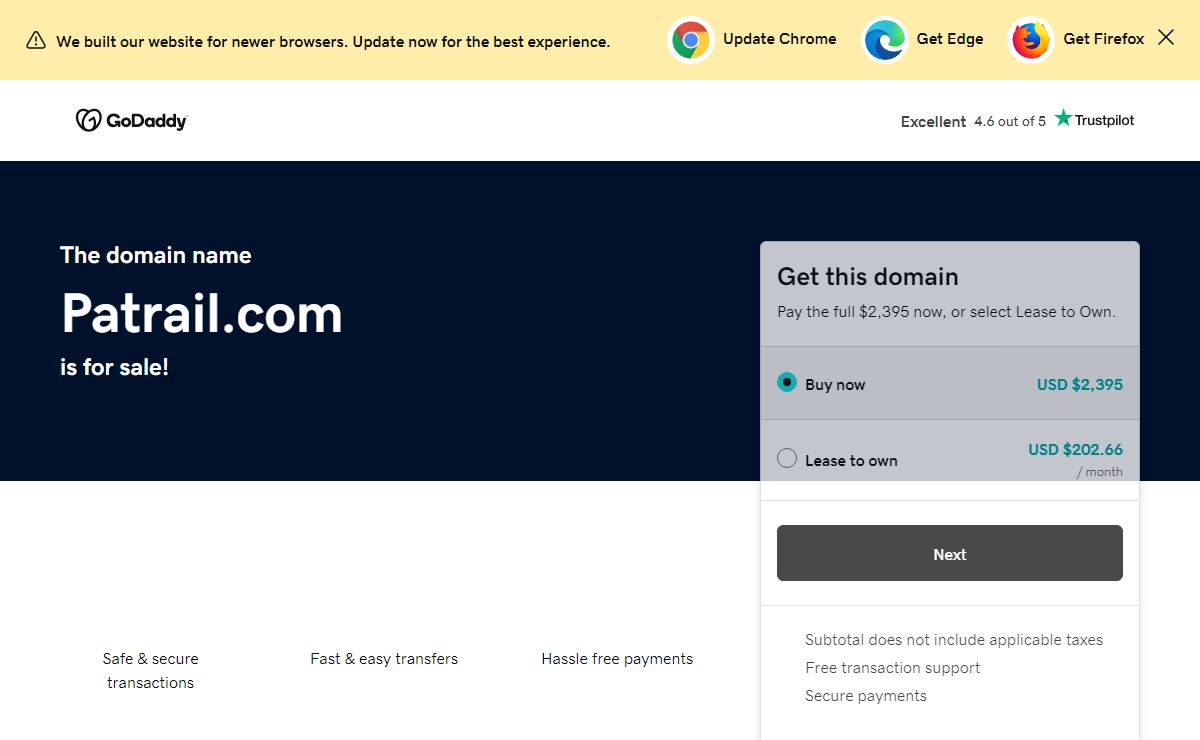Open the Get Firefox link
Viewport: 1200px width, 740px height.
click(1104, 39)
